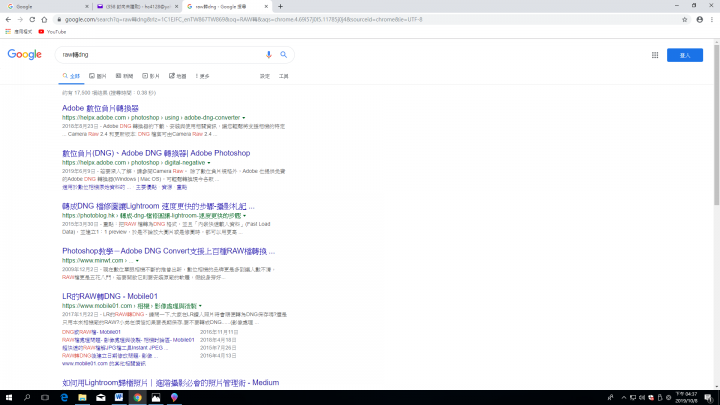
Task: Click the address bar URL
Action: coord(243,20)
